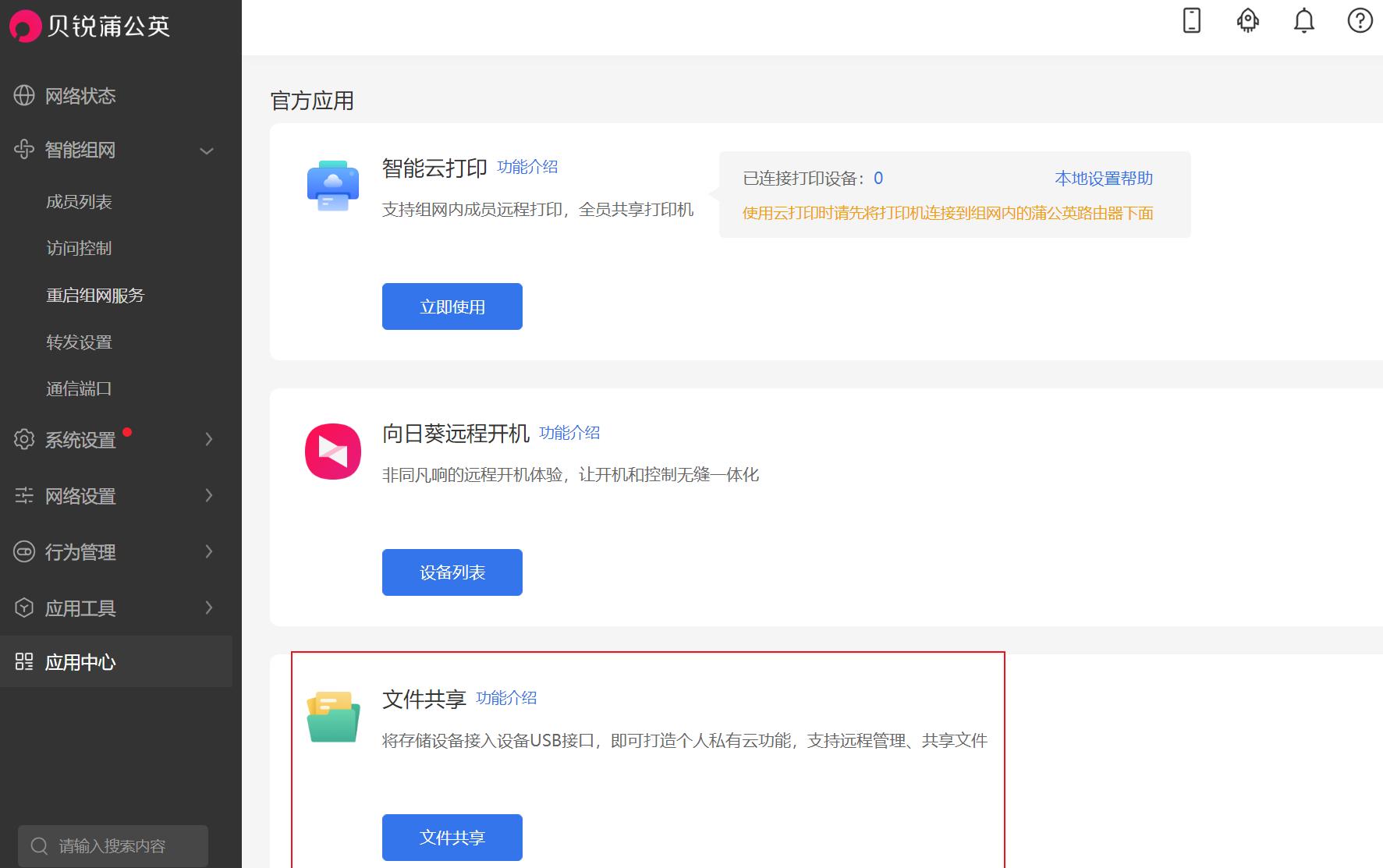Viewport: 1383px width, 868px height.
Task: Click the 网络状态 globe icon
Action: pyautogui.click(x=23, y=95)
